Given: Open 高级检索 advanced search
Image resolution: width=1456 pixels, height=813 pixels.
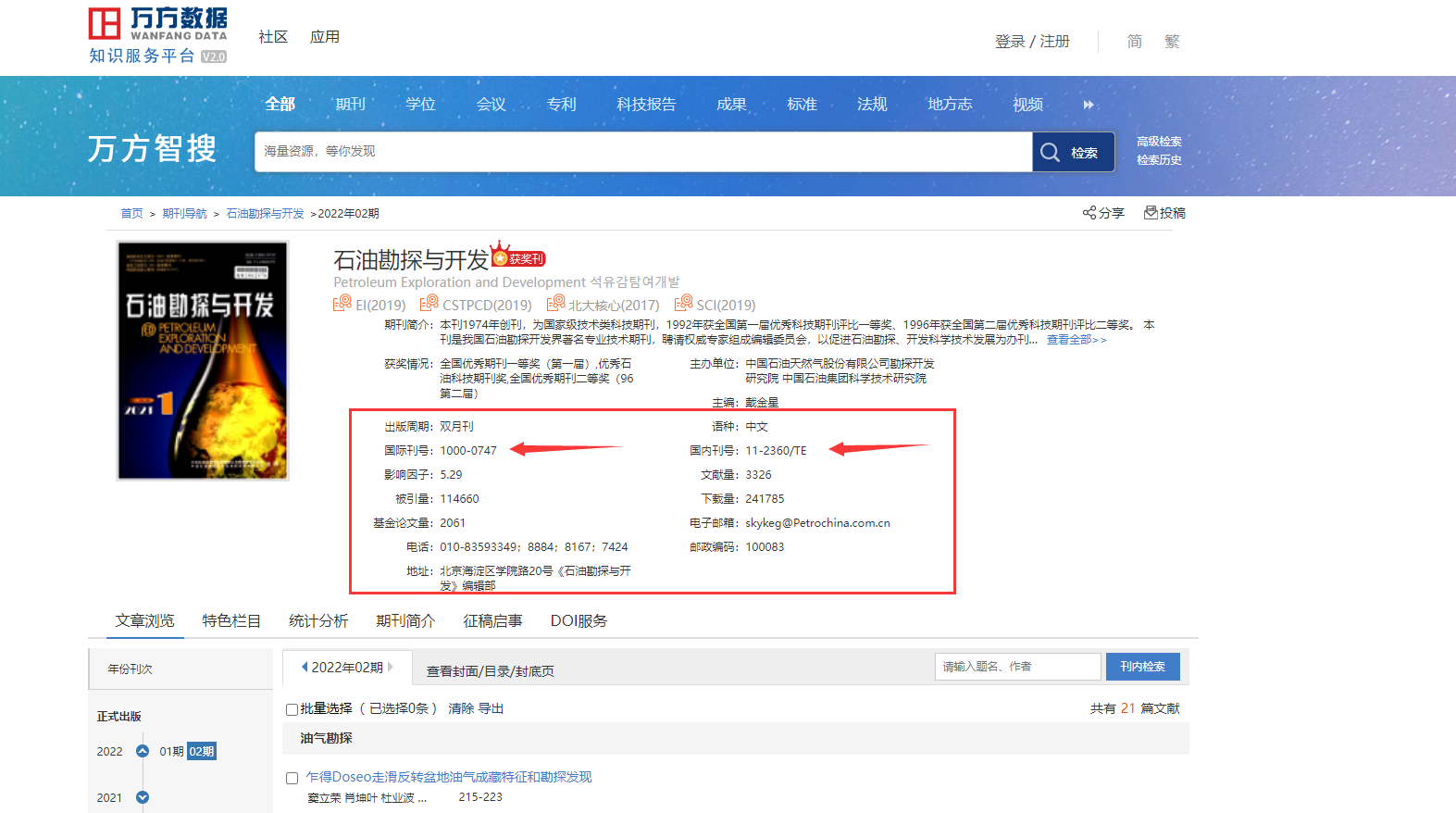Looking at the screenshot, I should coord(1159,142).
